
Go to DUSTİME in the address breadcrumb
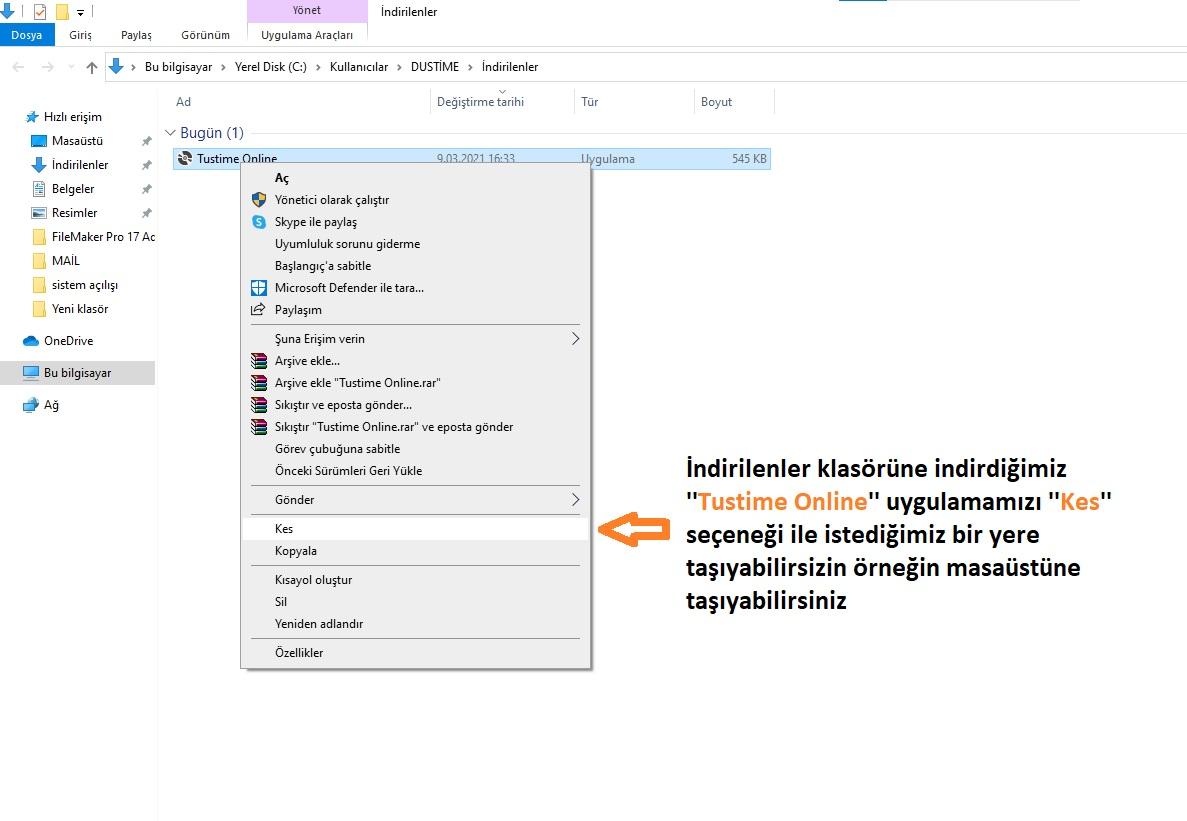[435, 67]
